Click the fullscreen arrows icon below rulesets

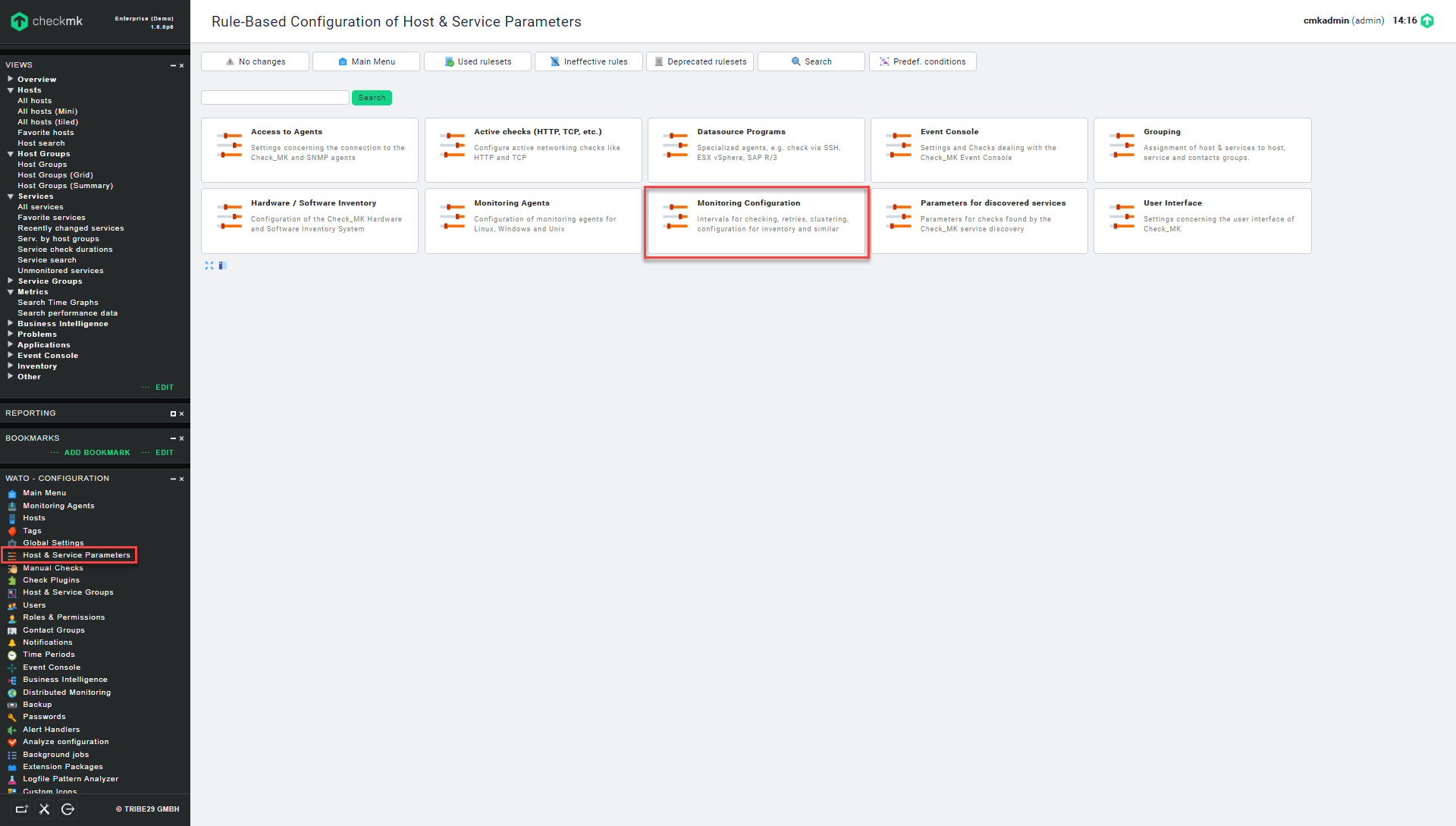(209, 265)
